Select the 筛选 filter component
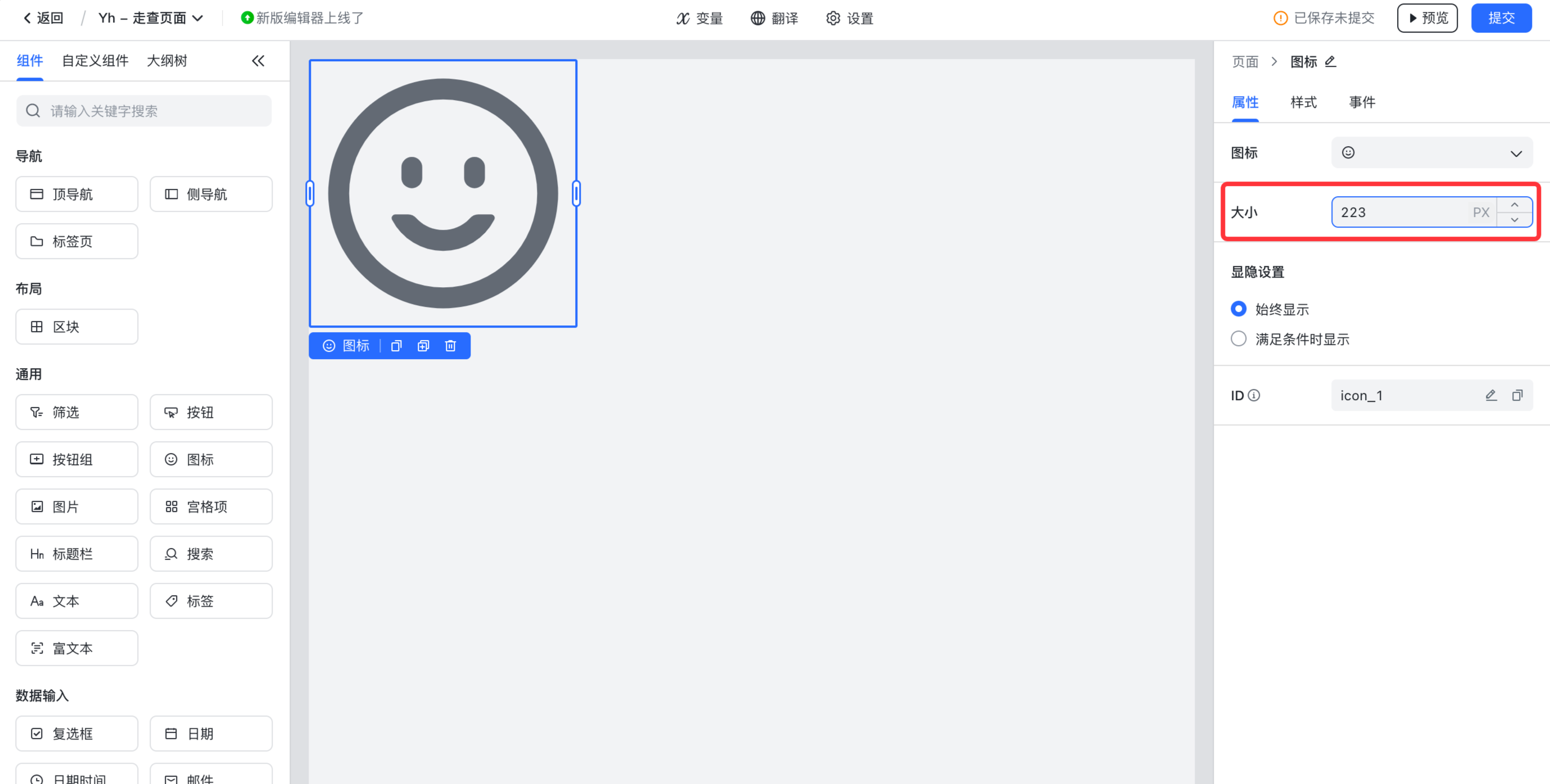This screenshot has width=1550, height=784. (76, 412)
